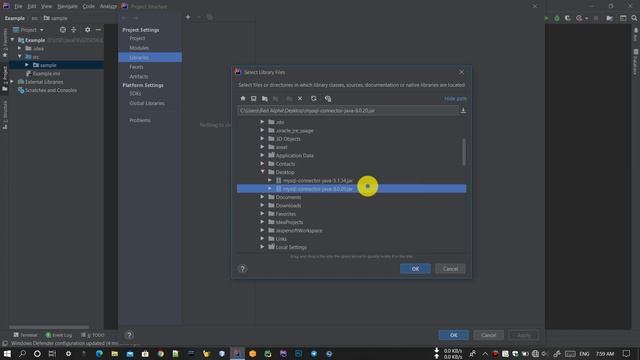The height and width of the screenshot is (360, 640).
Task: Open Problems in Project Structure
Action: 140,120
